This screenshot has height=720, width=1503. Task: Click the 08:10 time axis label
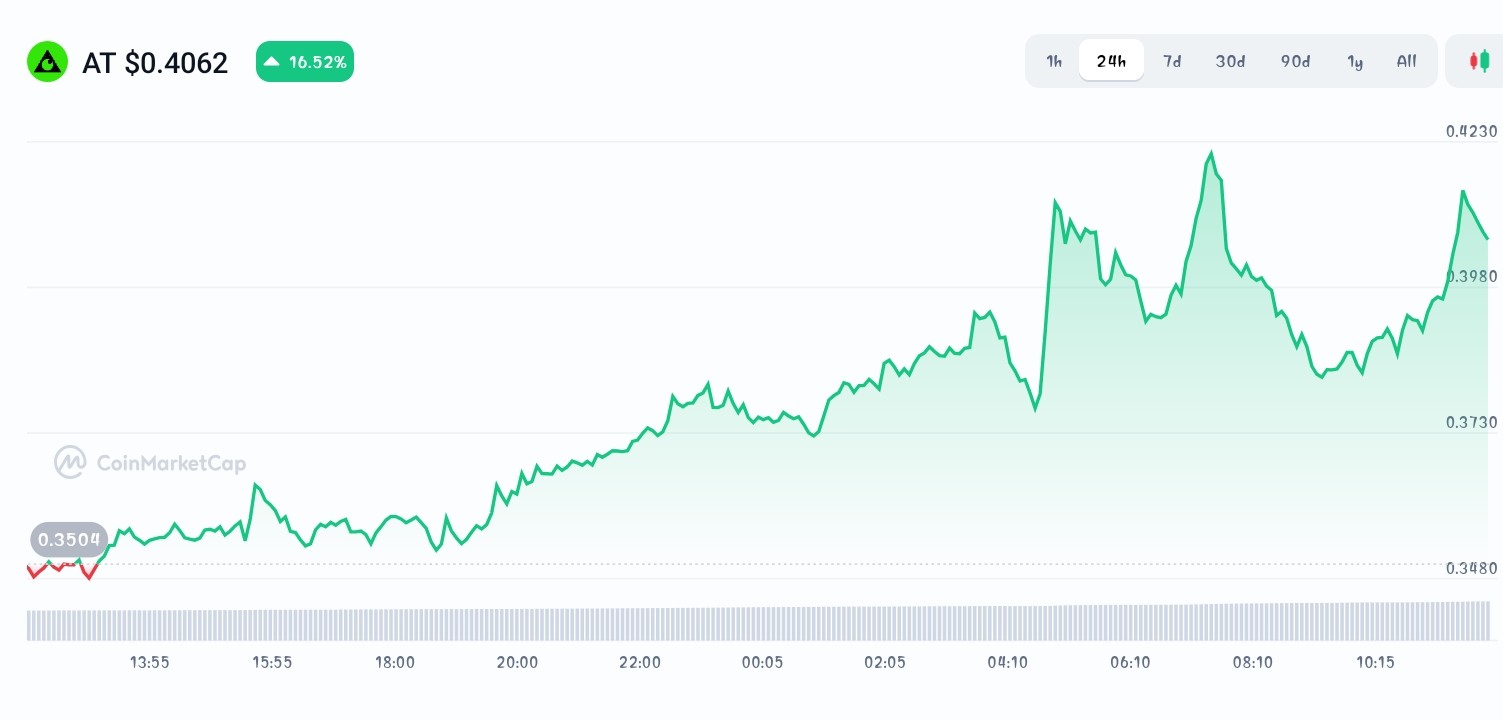tap(1252, 662)
